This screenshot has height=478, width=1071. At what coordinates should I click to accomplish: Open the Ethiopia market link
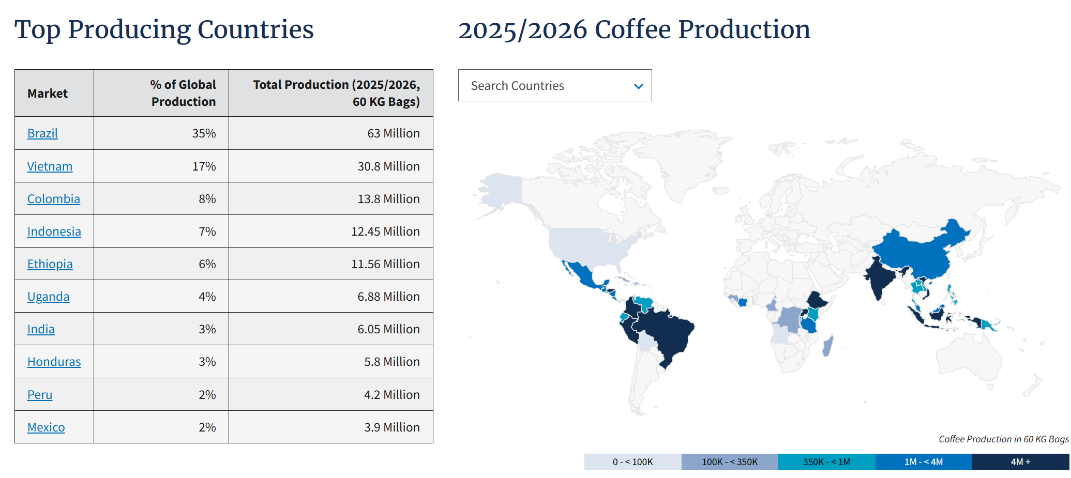tap(50, 264)
